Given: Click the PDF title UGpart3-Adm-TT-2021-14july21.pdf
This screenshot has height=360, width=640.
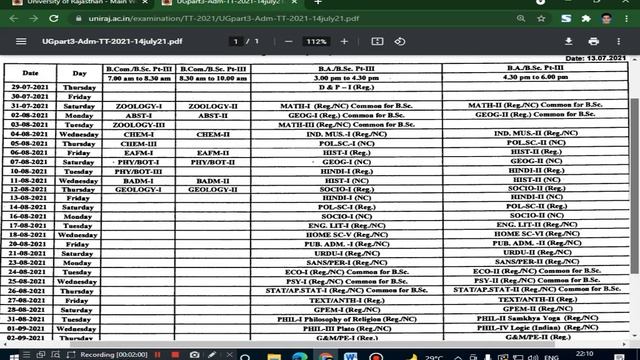Looking at the screenshot, I should (x=112, y=42).
